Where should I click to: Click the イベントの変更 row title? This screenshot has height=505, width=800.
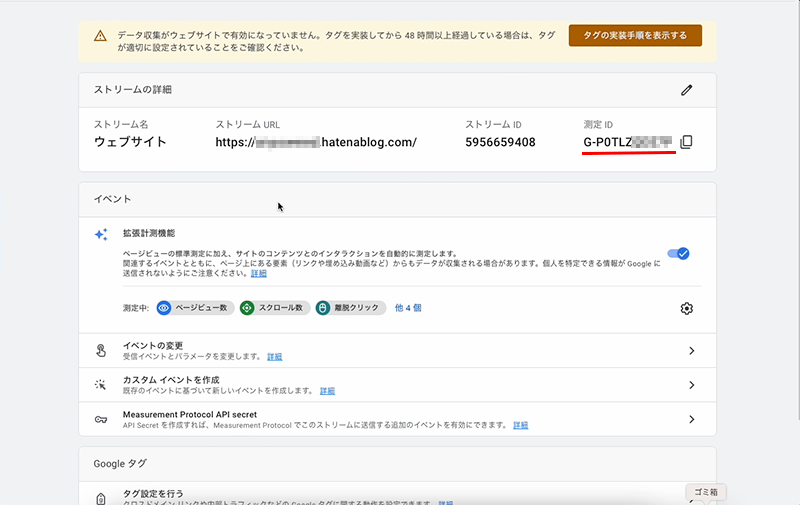coord(153,345)
